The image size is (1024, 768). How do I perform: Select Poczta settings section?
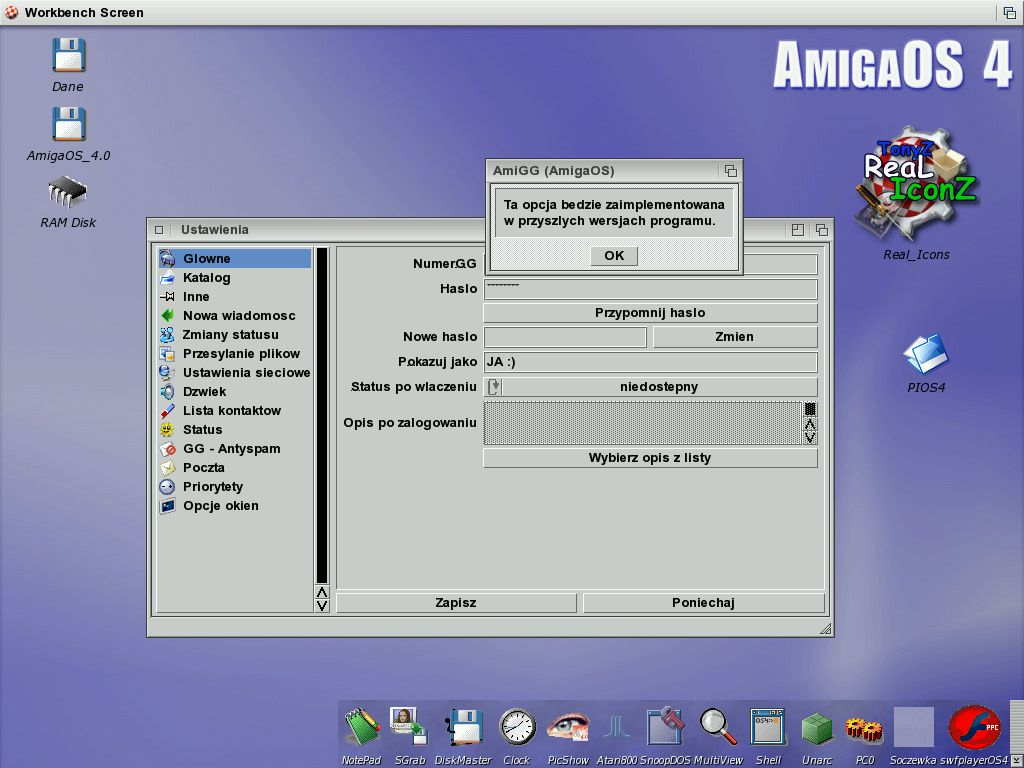(x=235, y=468)
